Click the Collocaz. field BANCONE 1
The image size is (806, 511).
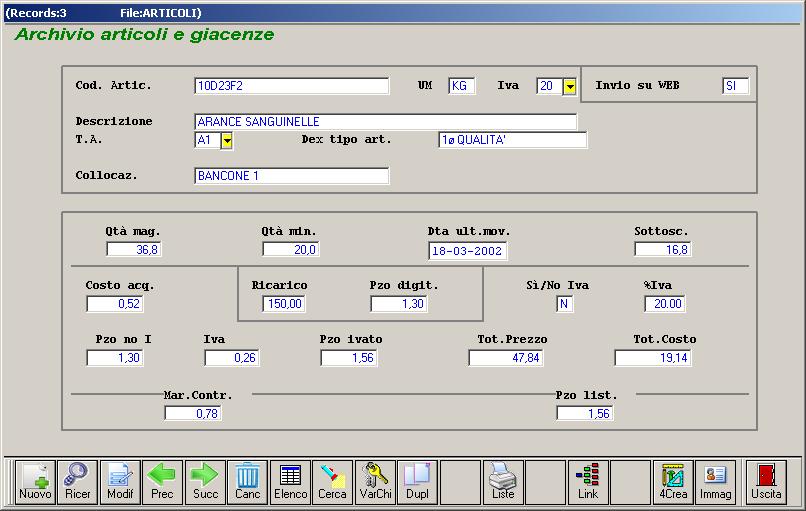coord(291,176)
